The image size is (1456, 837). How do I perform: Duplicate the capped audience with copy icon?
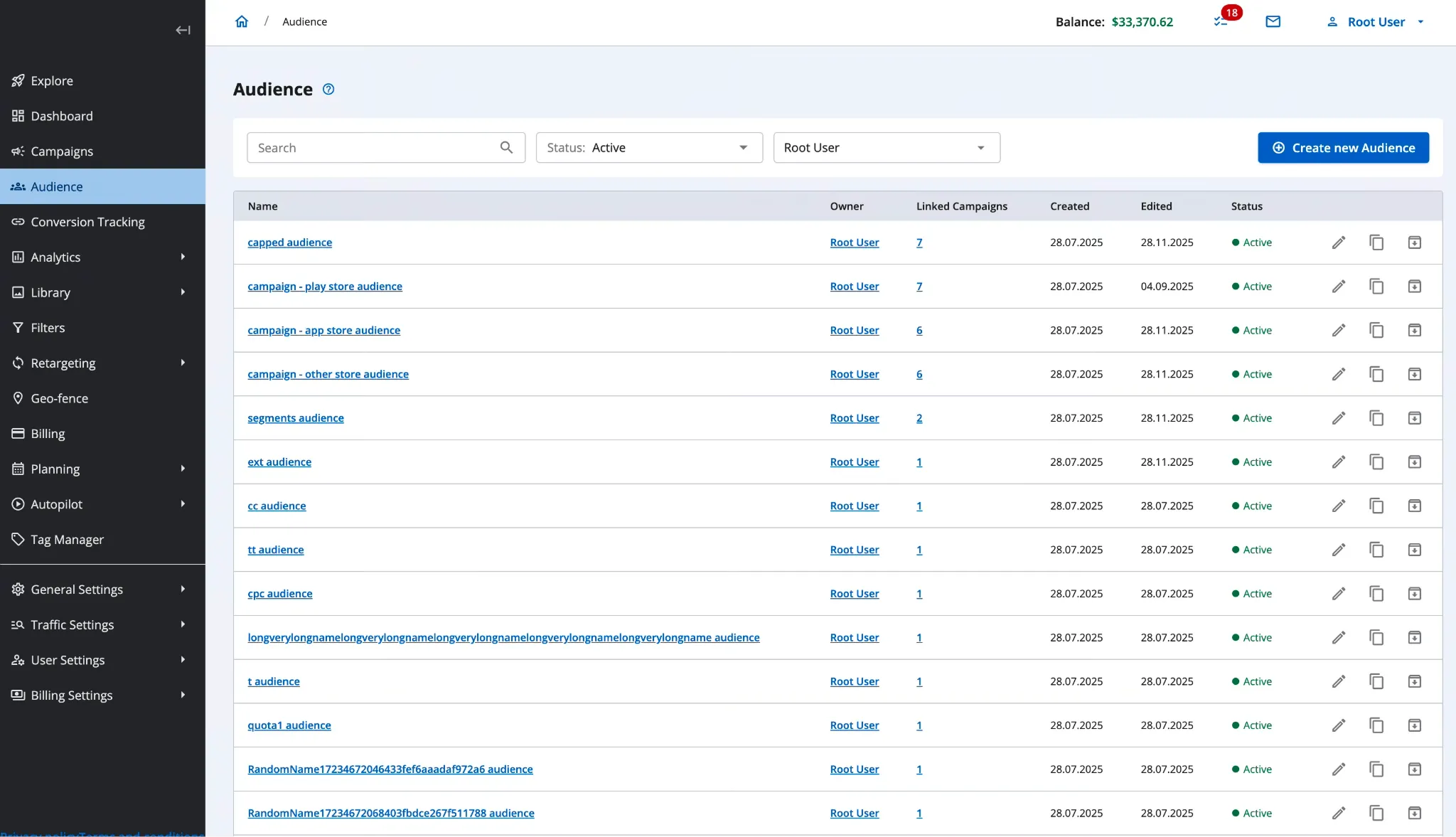tap(1376, 242)
